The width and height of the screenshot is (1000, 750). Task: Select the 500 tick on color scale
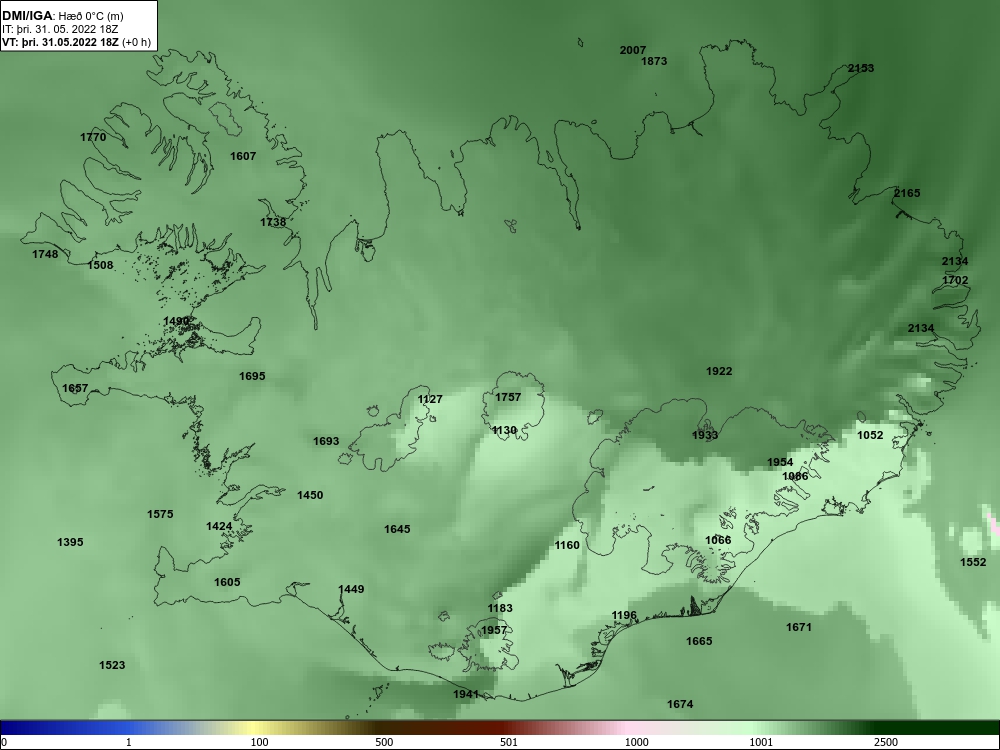[384, 742]
